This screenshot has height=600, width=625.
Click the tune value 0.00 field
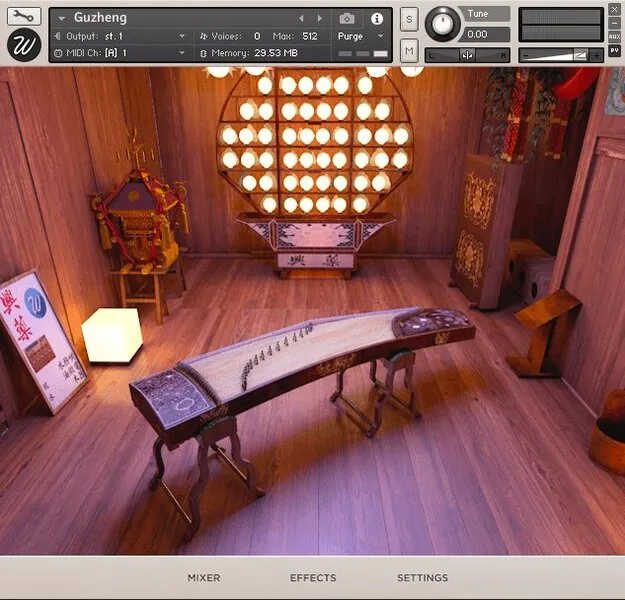(x=485, y=34)
